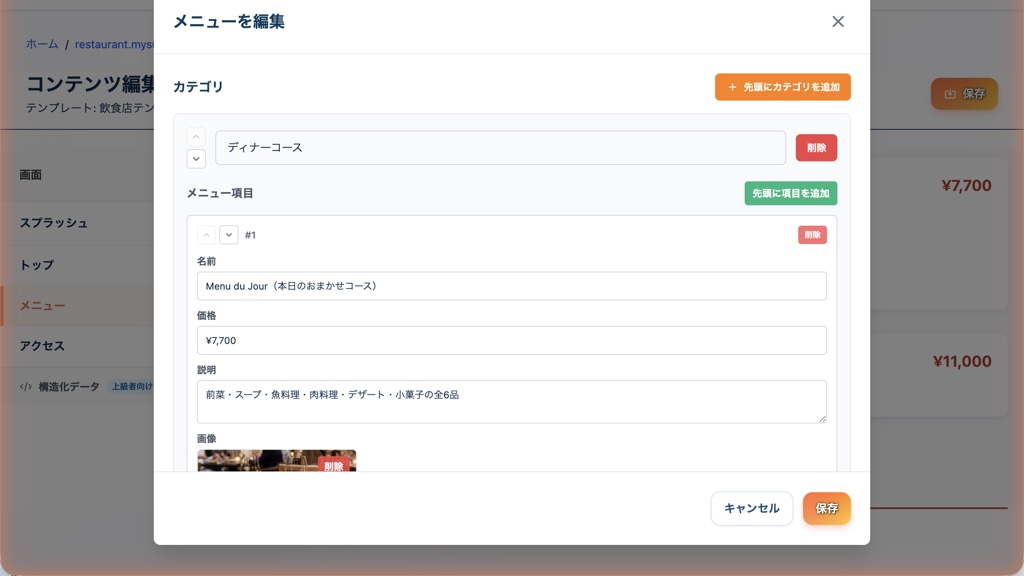This screenshot has height=576, width=1024.
Task: Click the 価格 field showing ¥7,700
Action: pyautogui.click(x=511, y=340)
